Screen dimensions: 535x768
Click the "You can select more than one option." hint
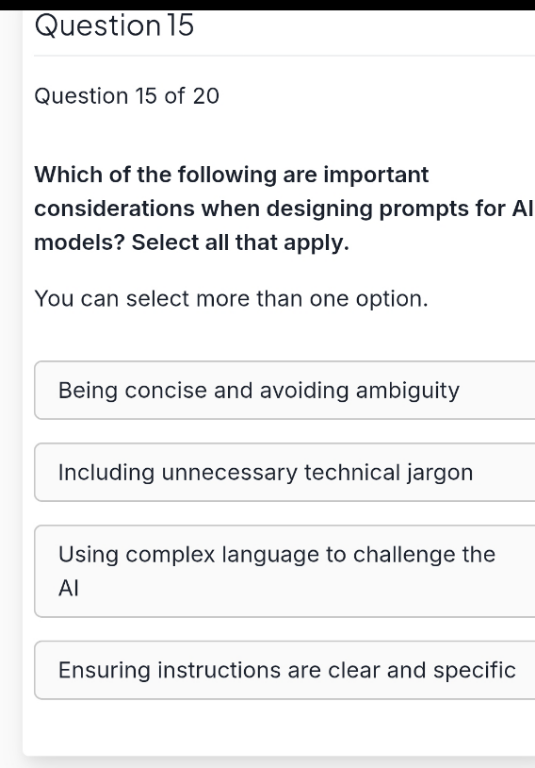(x=231, y=298)
